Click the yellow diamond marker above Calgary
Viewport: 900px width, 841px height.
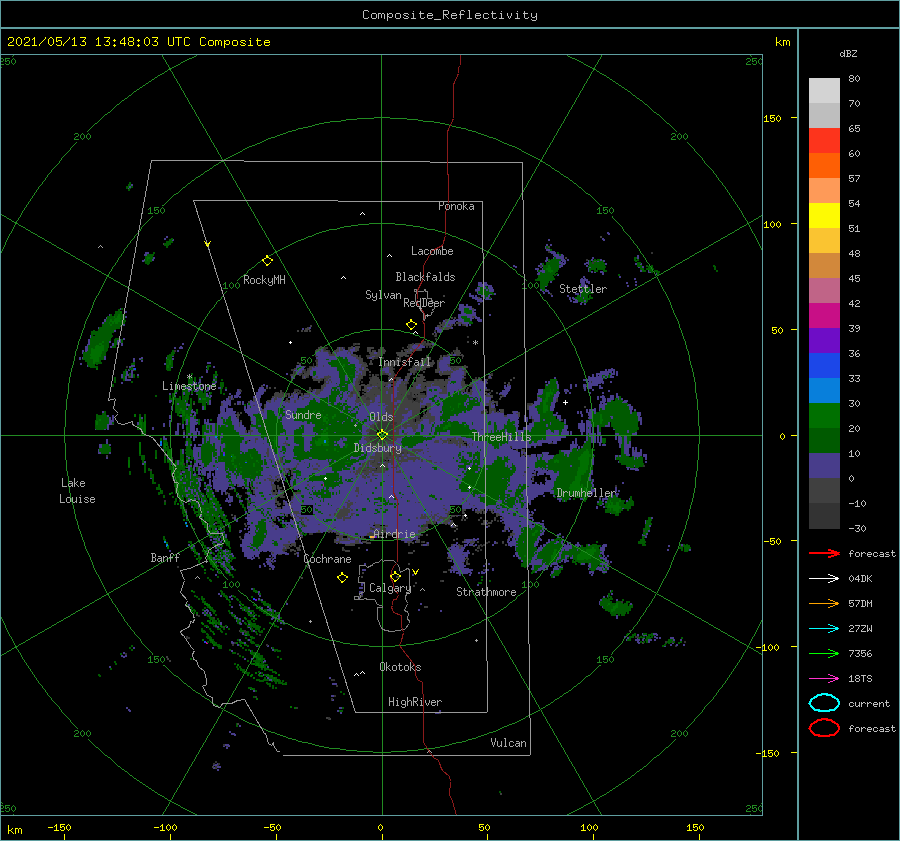pos(395,576)
